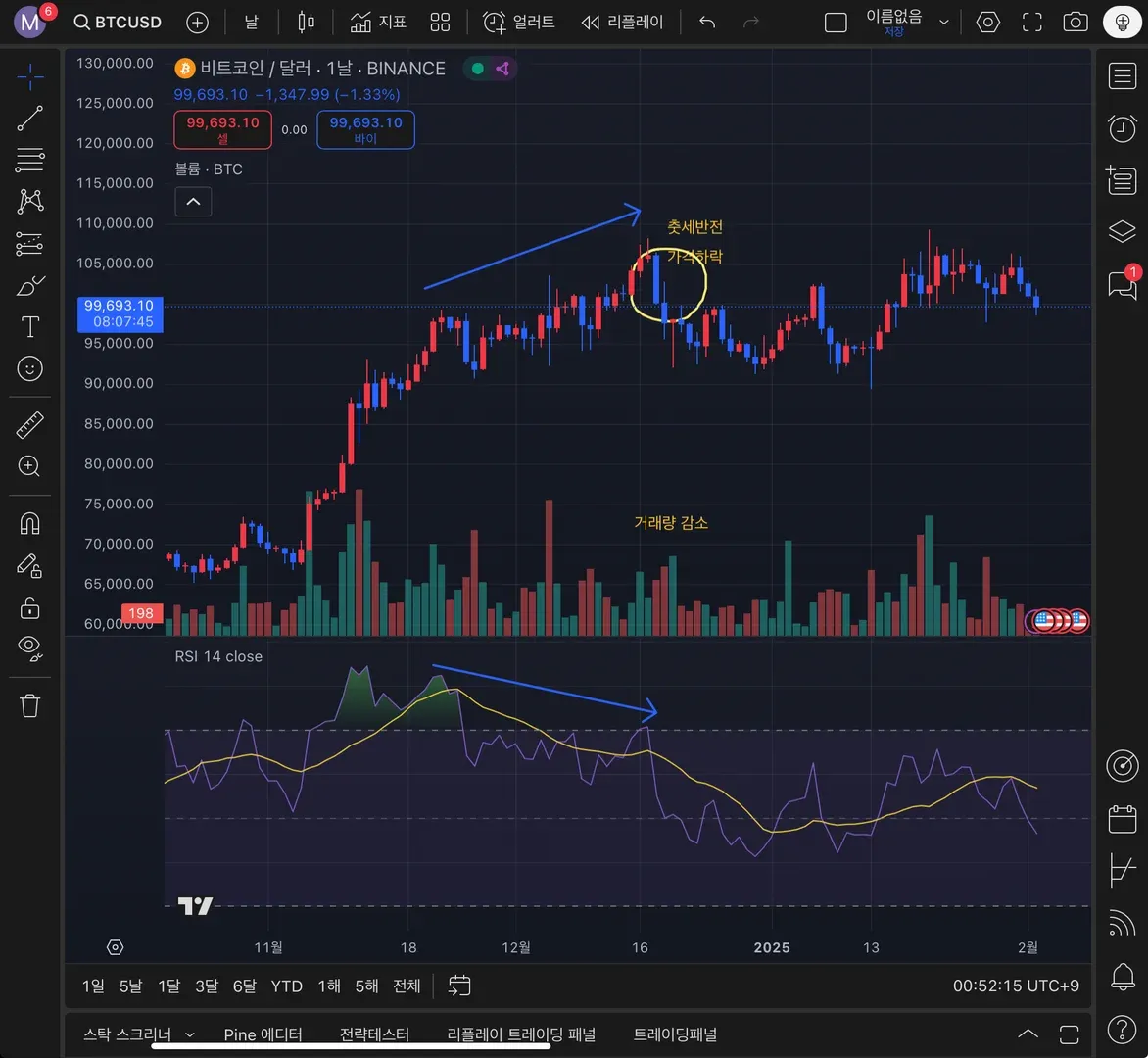The height and width of the screenshot is (1058, 1148).
Task: Toggle lock all drawings
Action: pos(30,607)
